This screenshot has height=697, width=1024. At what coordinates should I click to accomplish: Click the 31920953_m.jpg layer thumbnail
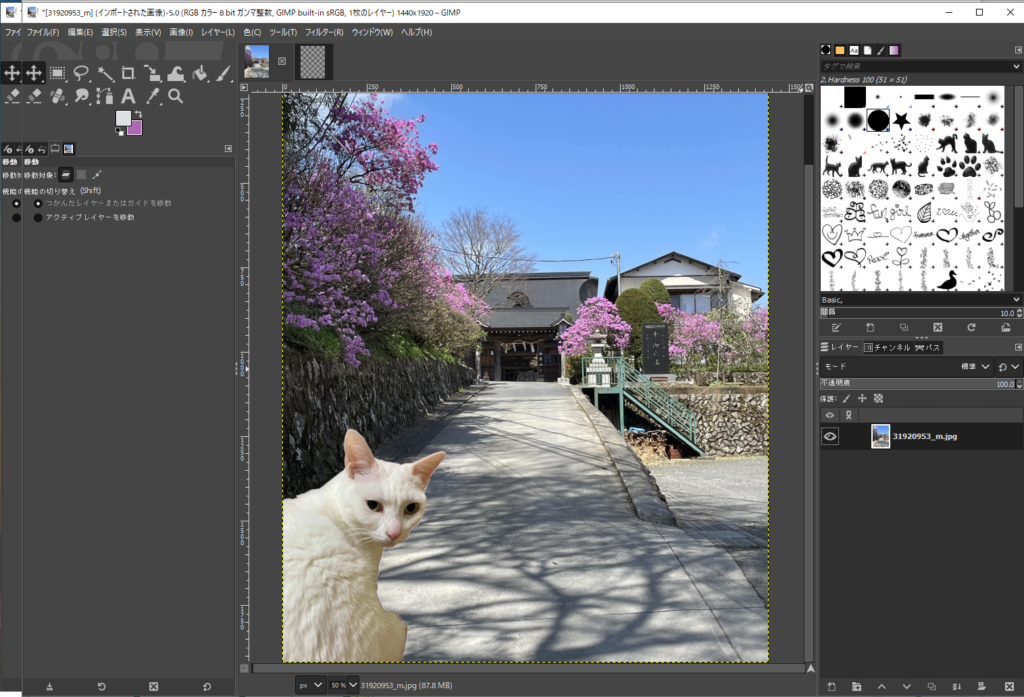[x=880, y=437]
